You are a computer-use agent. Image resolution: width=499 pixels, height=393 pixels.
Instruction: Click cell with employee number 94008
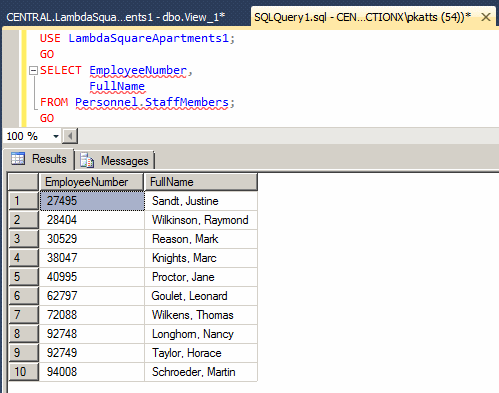point(92,372)
